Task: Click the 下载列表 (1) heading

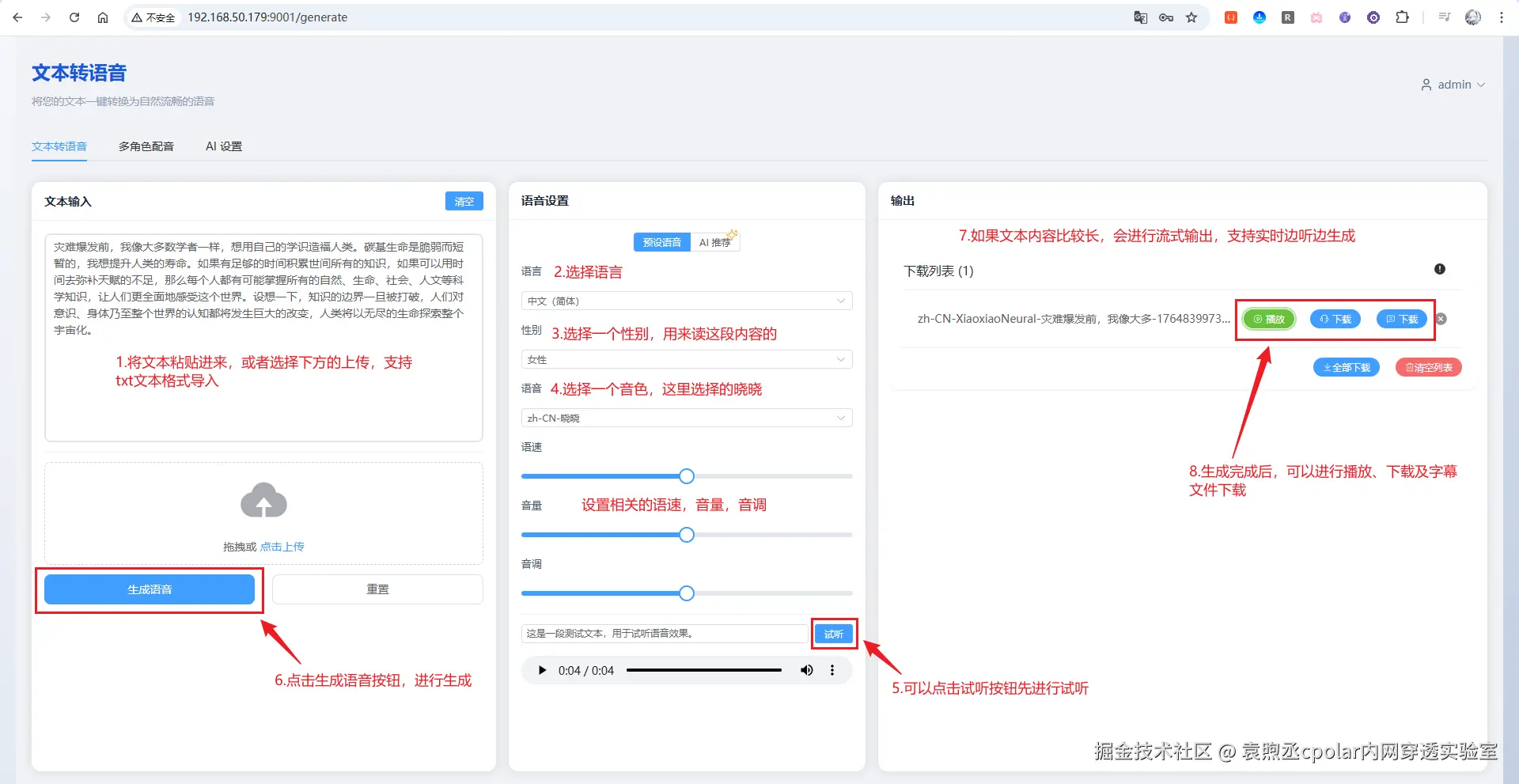Action: point(938,271)
